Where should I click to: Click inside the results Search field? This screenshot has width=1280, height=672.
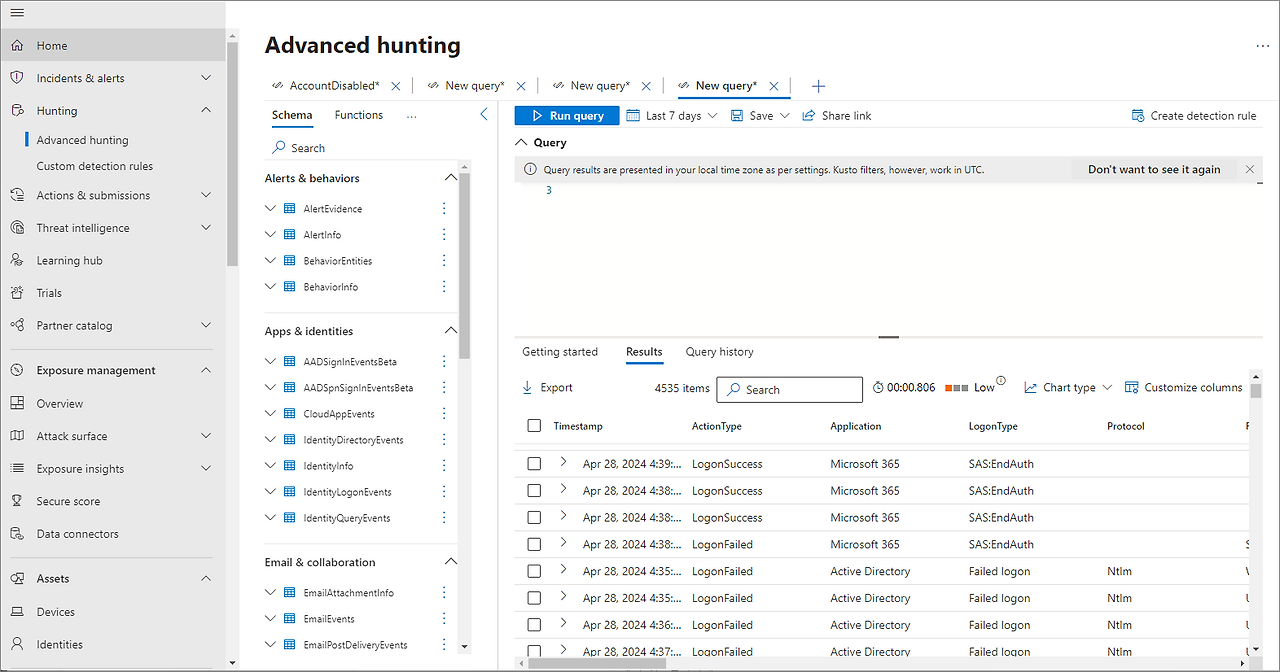pyautogui.click(x=800, y=389)
